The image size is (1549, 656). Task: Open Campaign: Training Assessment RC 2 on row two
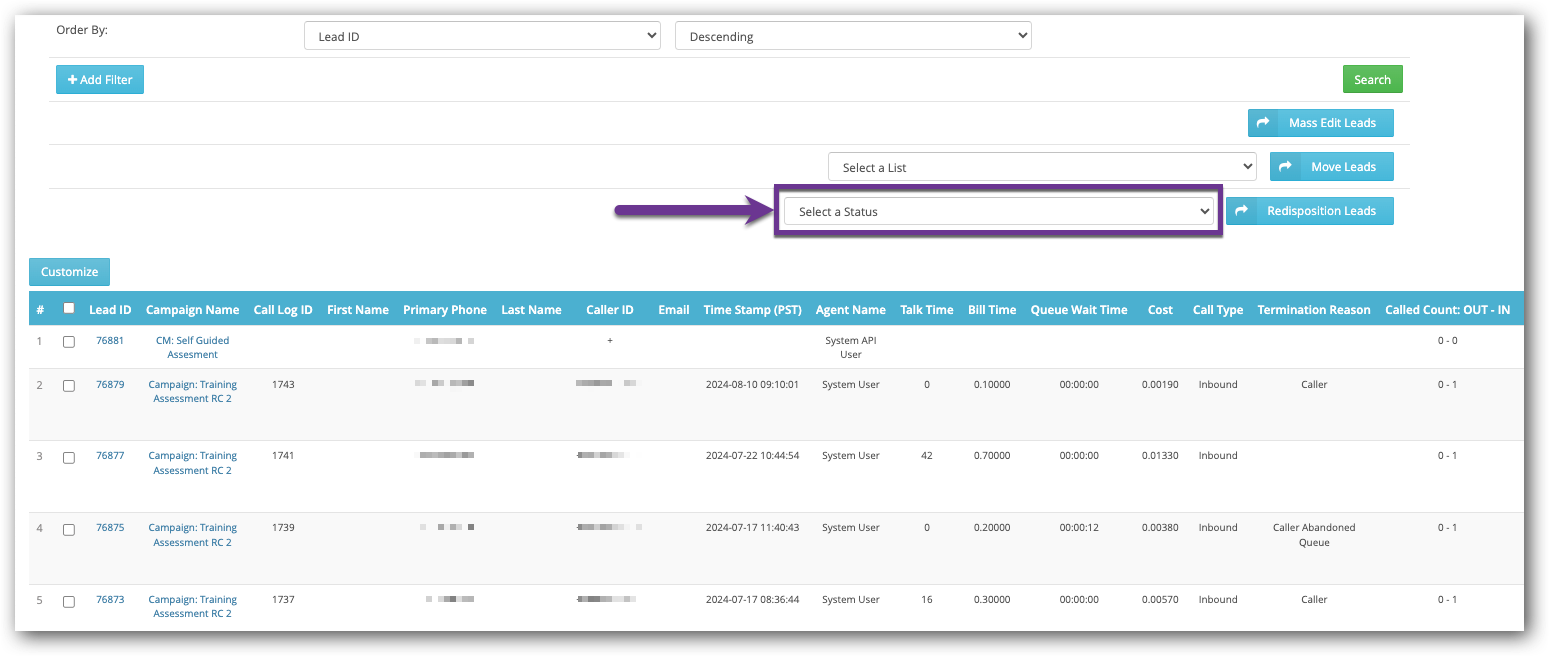[192, 391]
